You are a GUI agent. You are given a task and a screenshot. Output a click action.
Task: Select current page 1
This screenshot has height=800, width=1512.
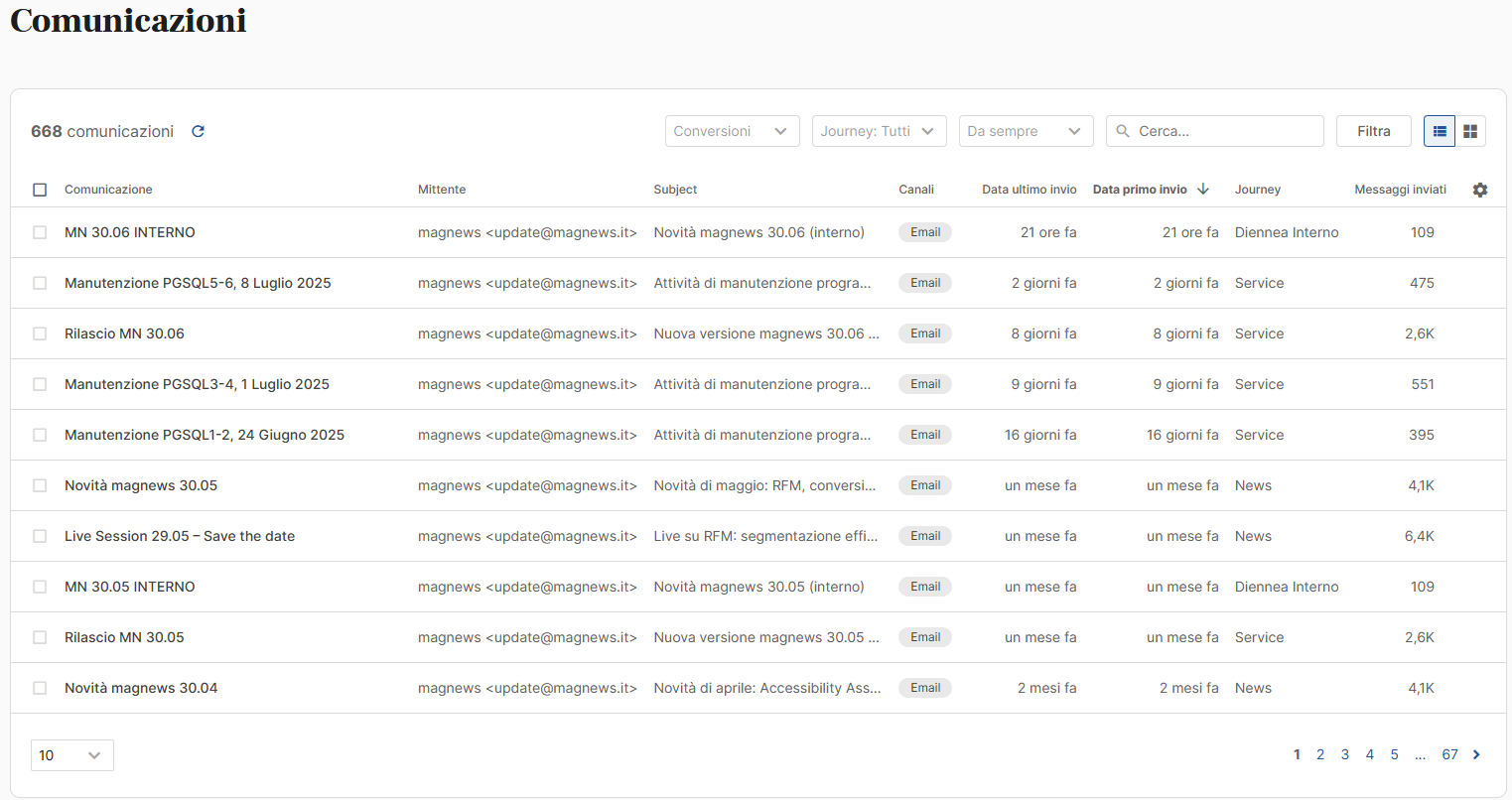pyautogui.click(x=1297, y=754)
